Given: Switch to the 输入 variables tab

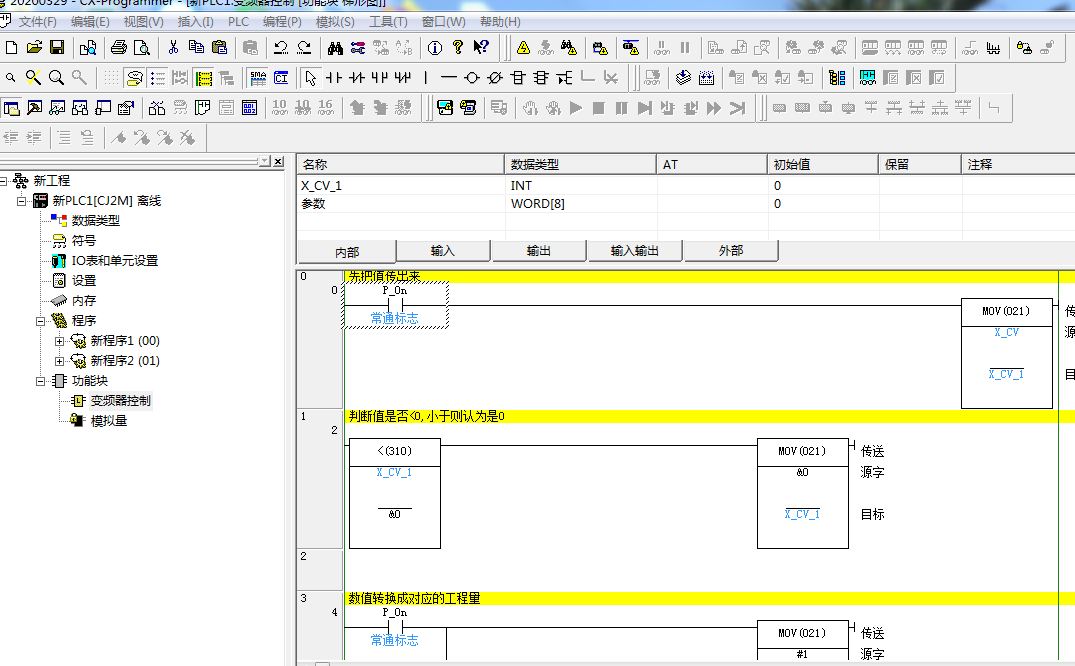Looking at the screenshot, I should click(x=443, y=251).
